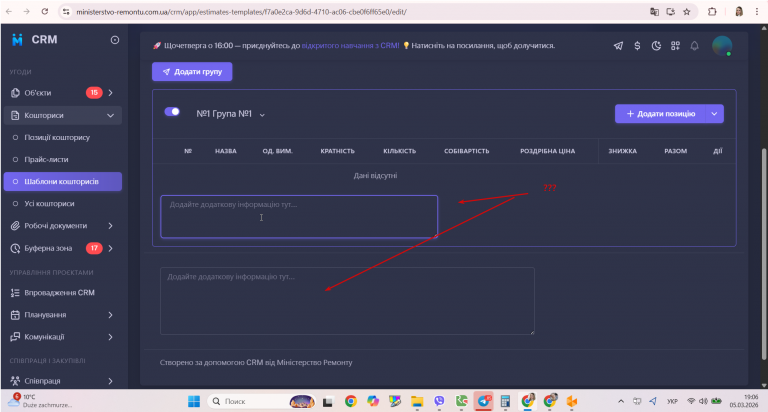Click the dollar sign currency icon
768x412 pixels.
[637, 46]
